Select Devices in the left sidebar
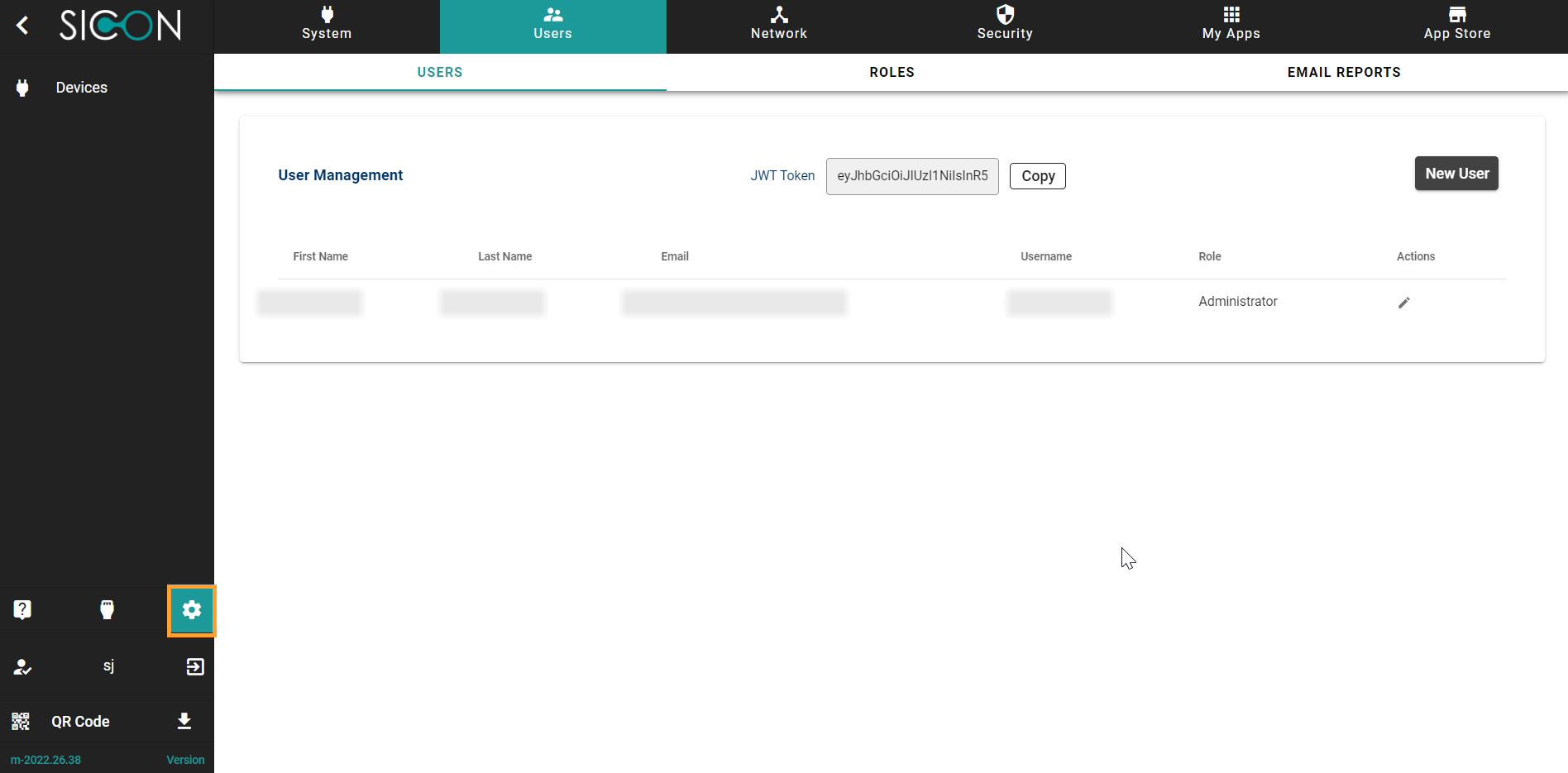The height and width of the screenshot is (773, 1568). (81, 88)
